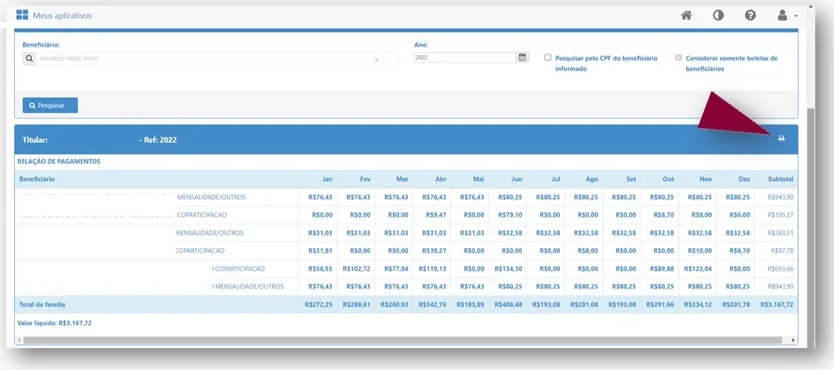Image resolution: width=834 pixels, height=370 pixels.
Task: Click the Subtotal column header
Action: [780, 179]
